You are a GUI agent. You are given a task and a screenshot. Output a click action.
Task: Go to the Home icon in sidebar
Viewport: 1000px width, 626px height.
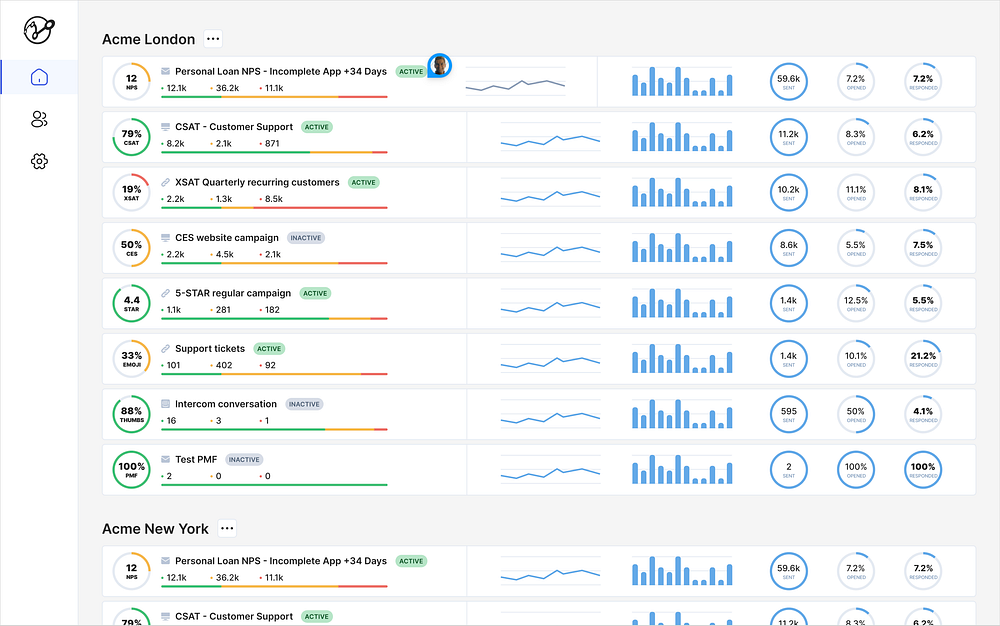click(39, 77)
